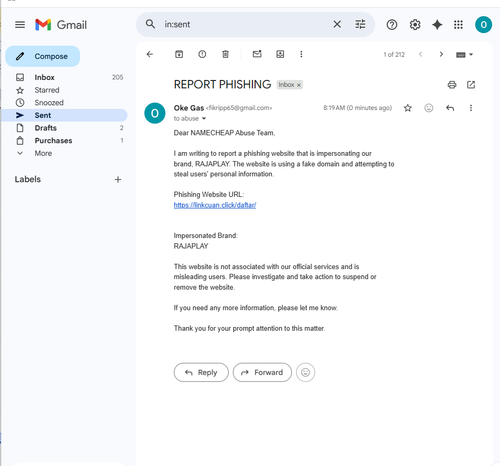This screenshot has width=500, height=466.
Task: Open the Purchases folder
Action: pyautogui.click(x=64, y=141)
